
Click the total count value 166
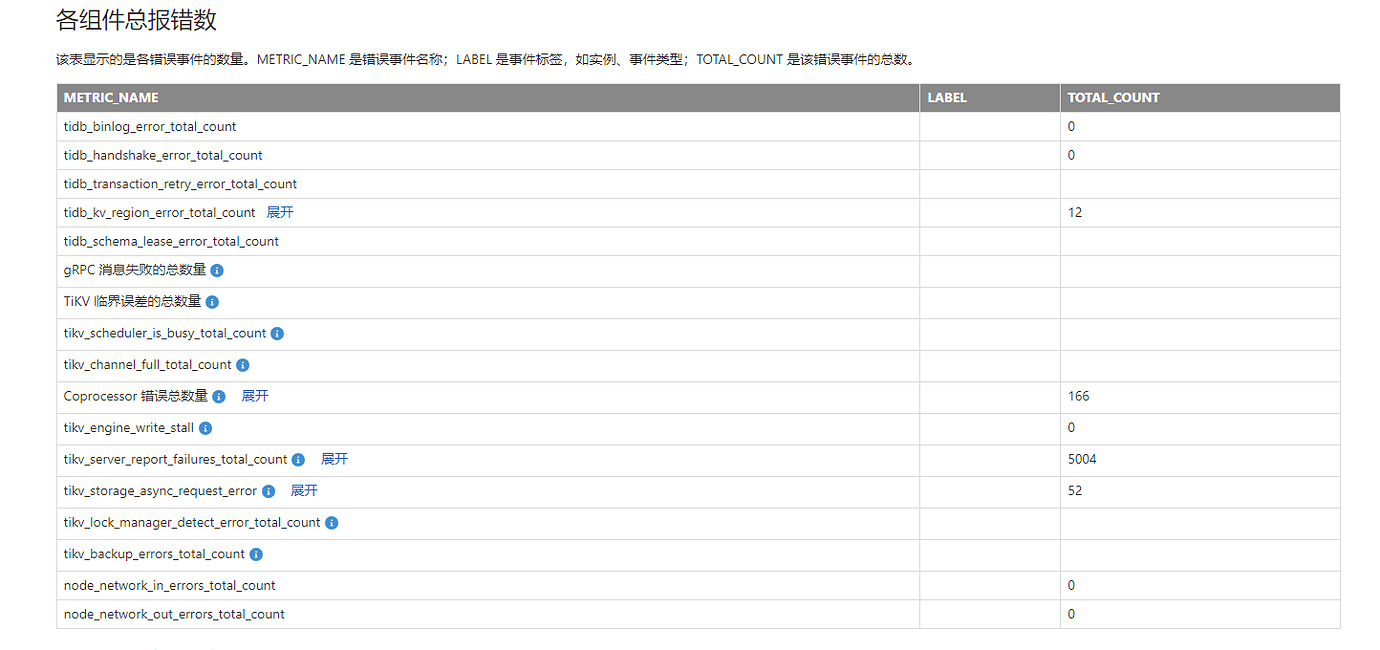1078,396
